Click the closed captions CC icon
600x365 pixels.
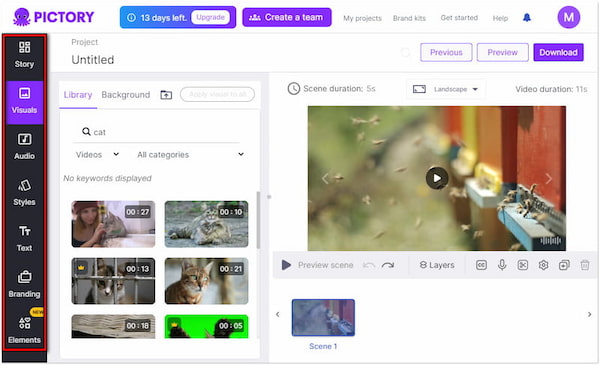[481, 265]
